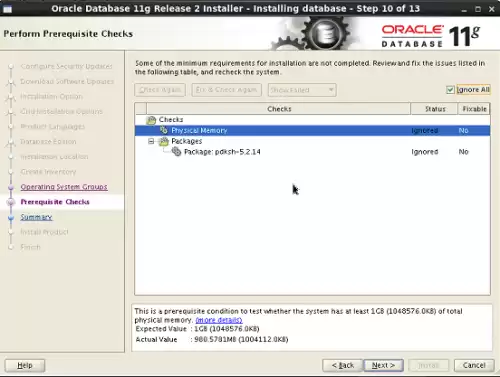Click the Next button

pyautogui.click(x=383, y=365)
